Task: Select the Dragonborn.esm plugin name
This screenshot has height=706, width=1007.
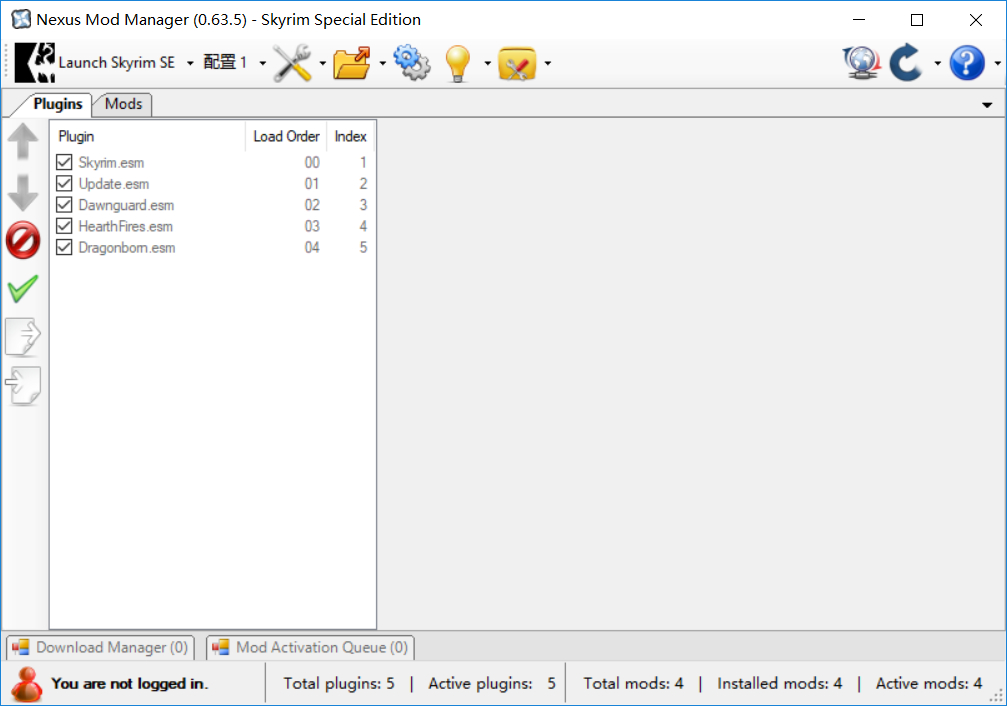Action: (x=127, y=247)
